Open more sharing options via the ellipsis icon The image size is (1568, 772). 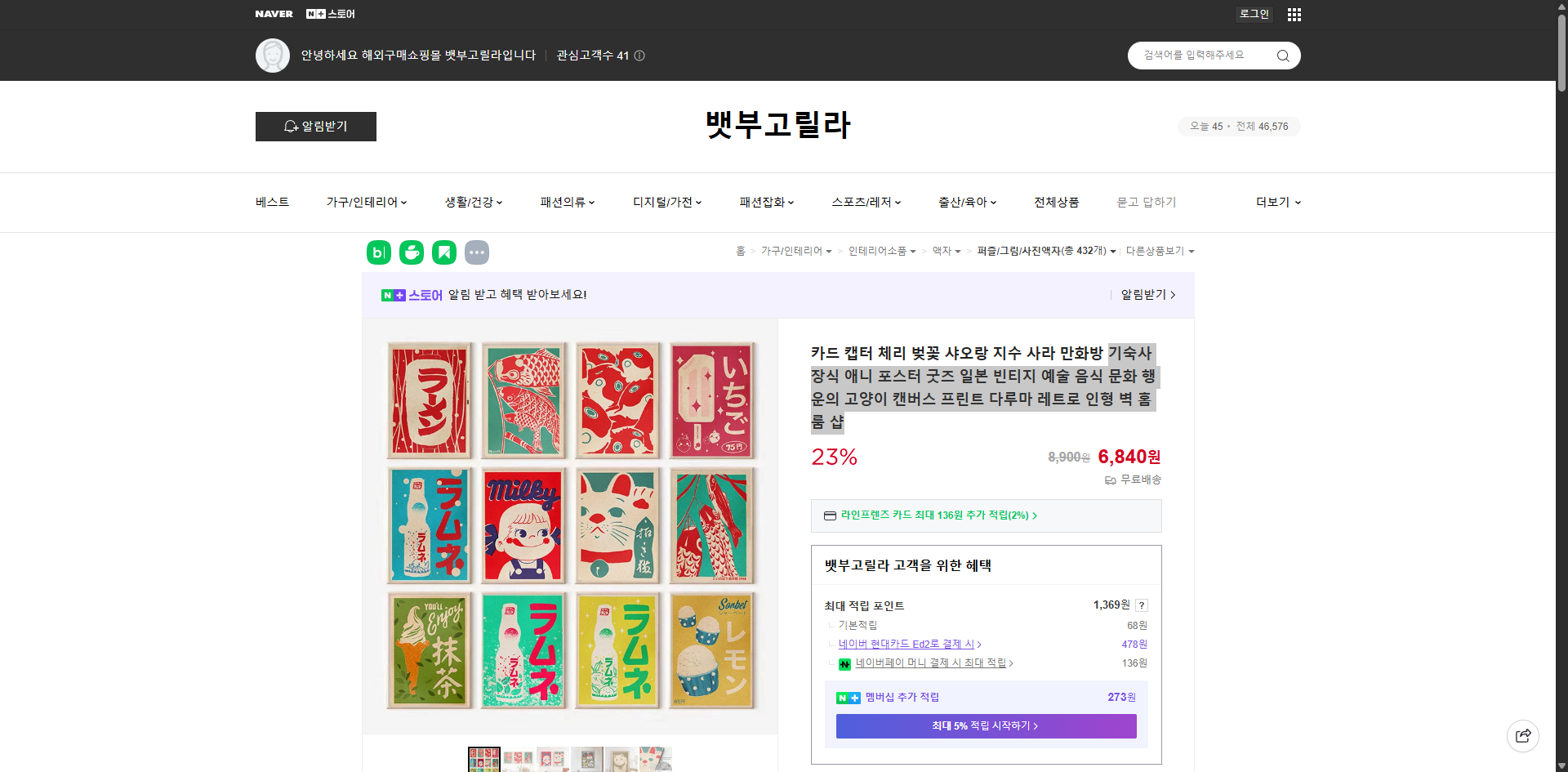click(x=477, y=252)
